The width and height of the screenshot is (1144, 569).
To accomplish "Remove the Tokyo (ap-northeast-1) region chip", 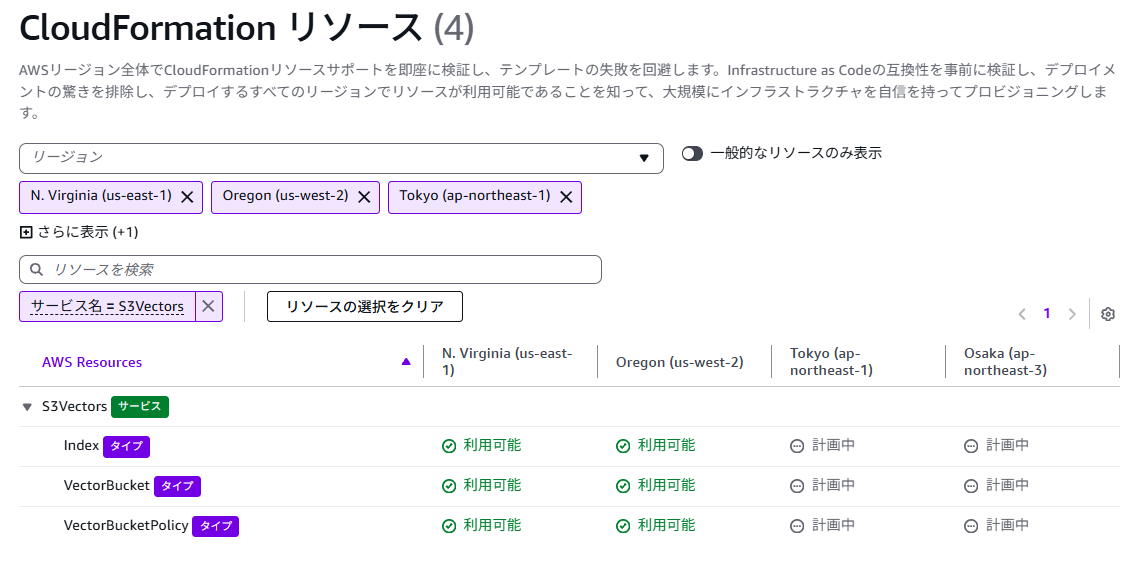I will 565,197.
